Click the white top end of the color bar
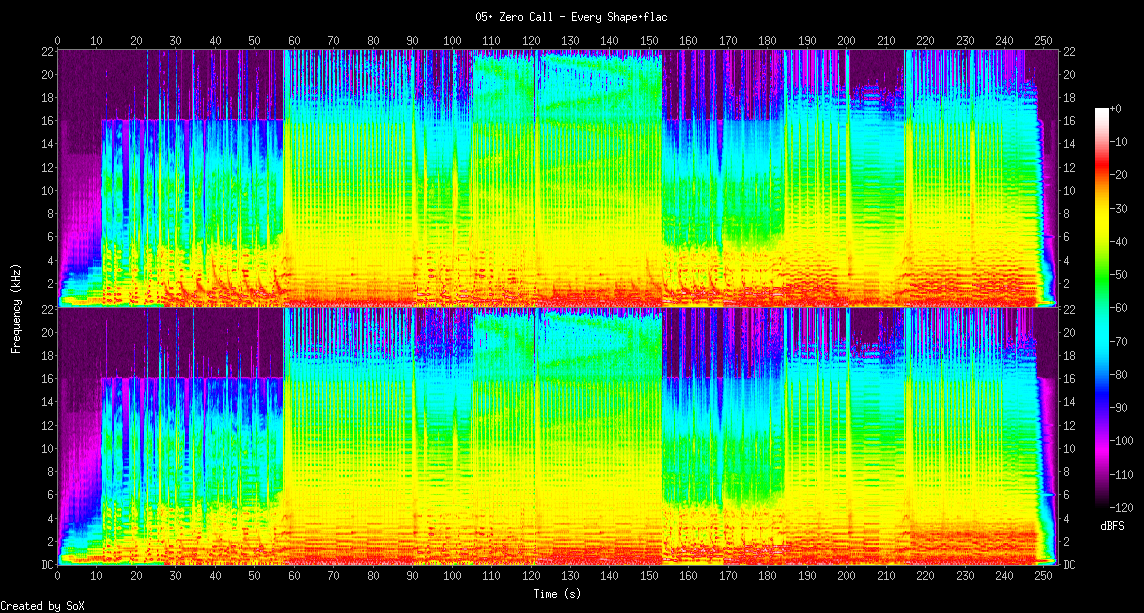 coord(1101,110)
